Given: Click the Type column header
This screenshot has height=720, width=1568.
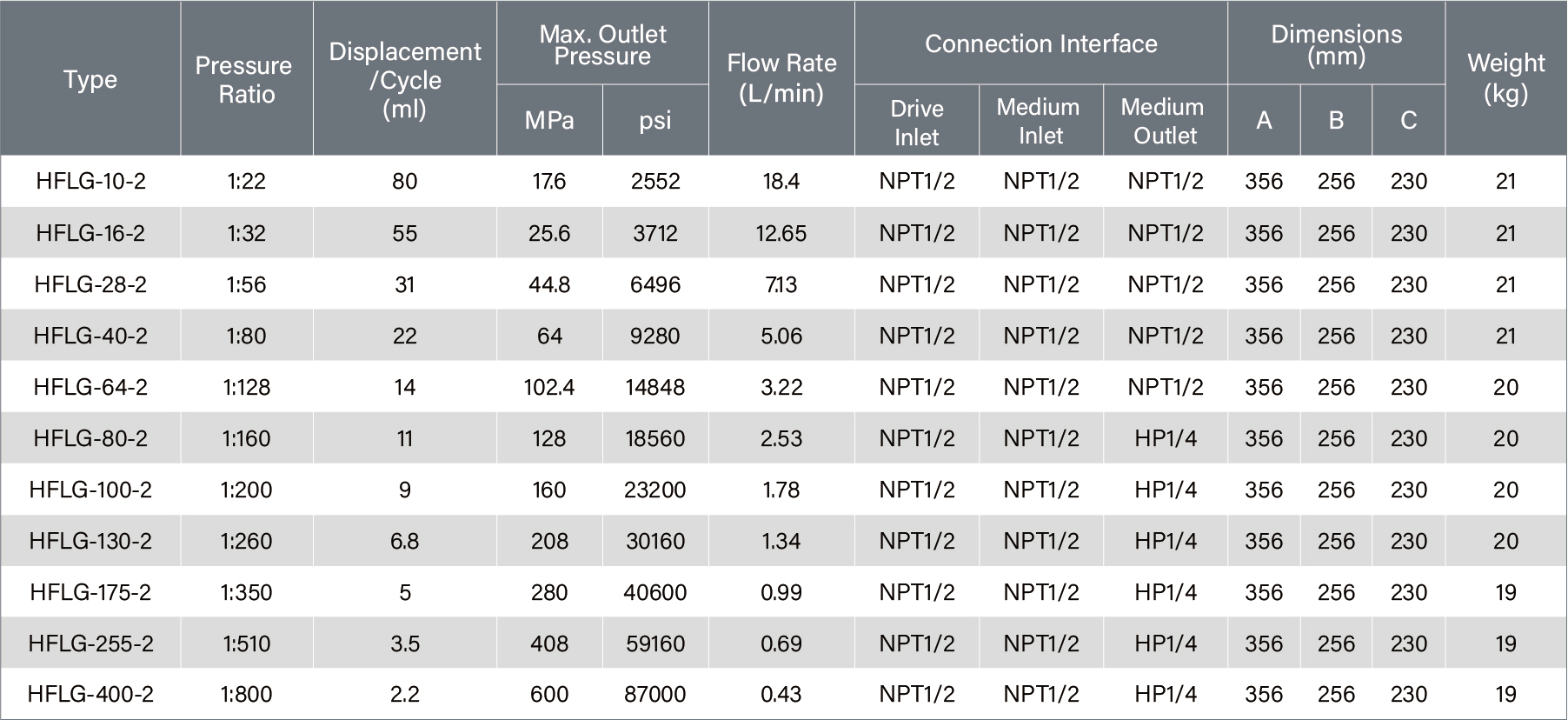Looking at the screenshot, I should 90,79.
